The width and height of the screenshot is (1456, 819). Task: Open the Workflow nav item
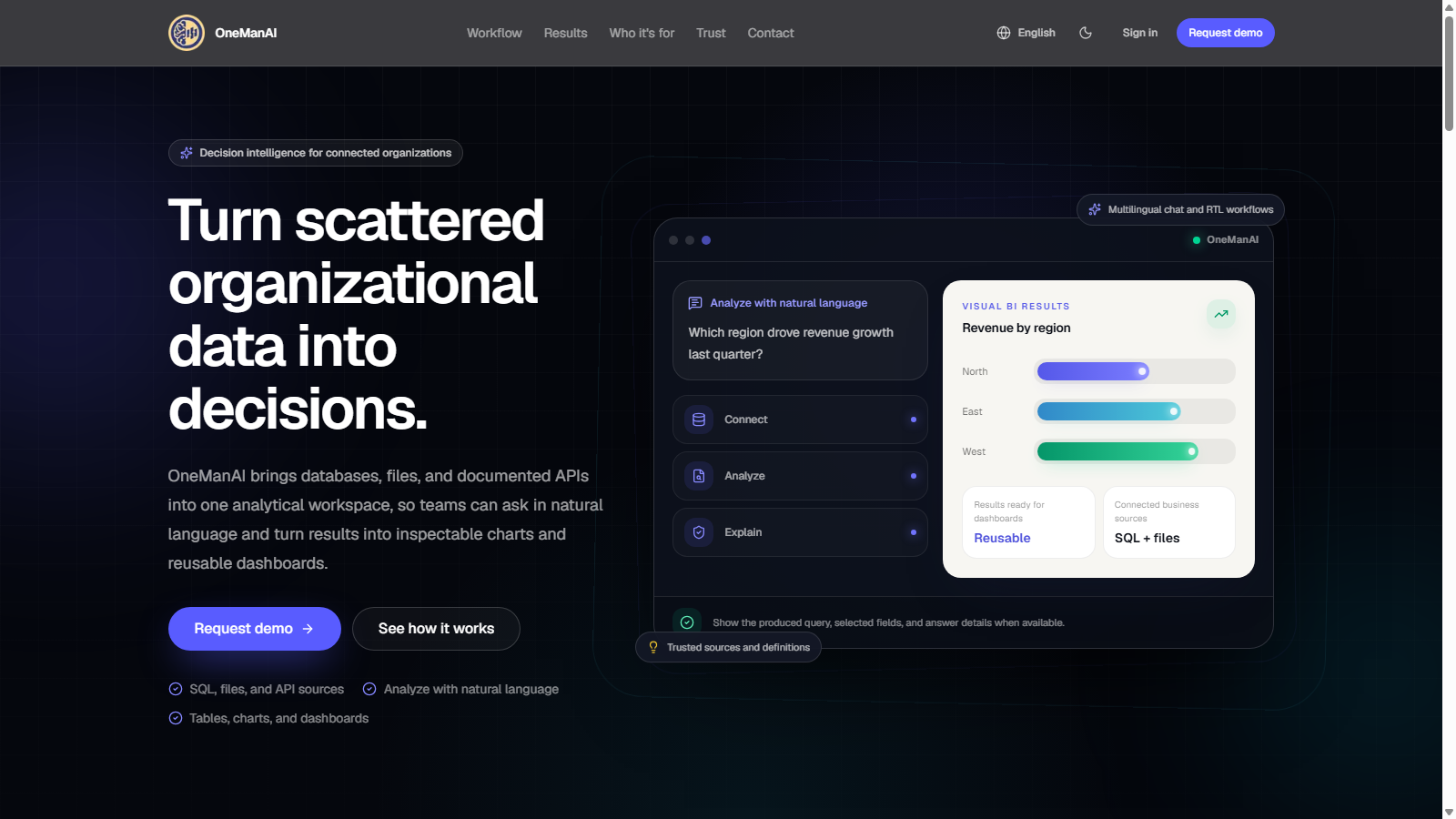click(x=494, y=33)
